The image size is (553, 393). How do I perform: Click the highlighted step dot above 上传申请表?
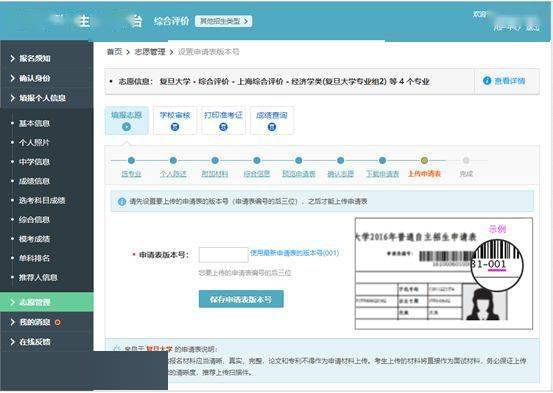(x=424, y=161)
